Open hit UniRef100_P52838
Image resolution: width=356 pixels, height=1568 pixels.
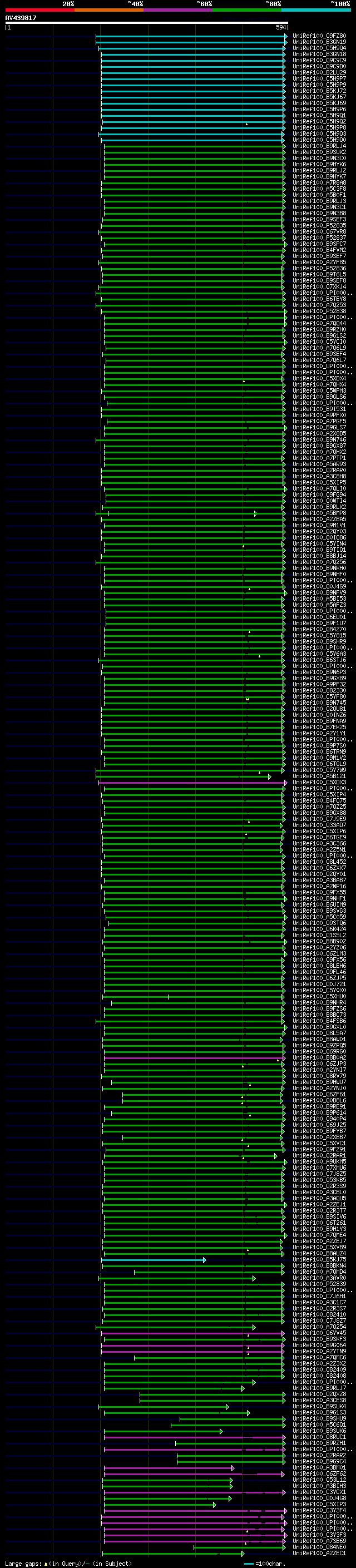(319, 311)
